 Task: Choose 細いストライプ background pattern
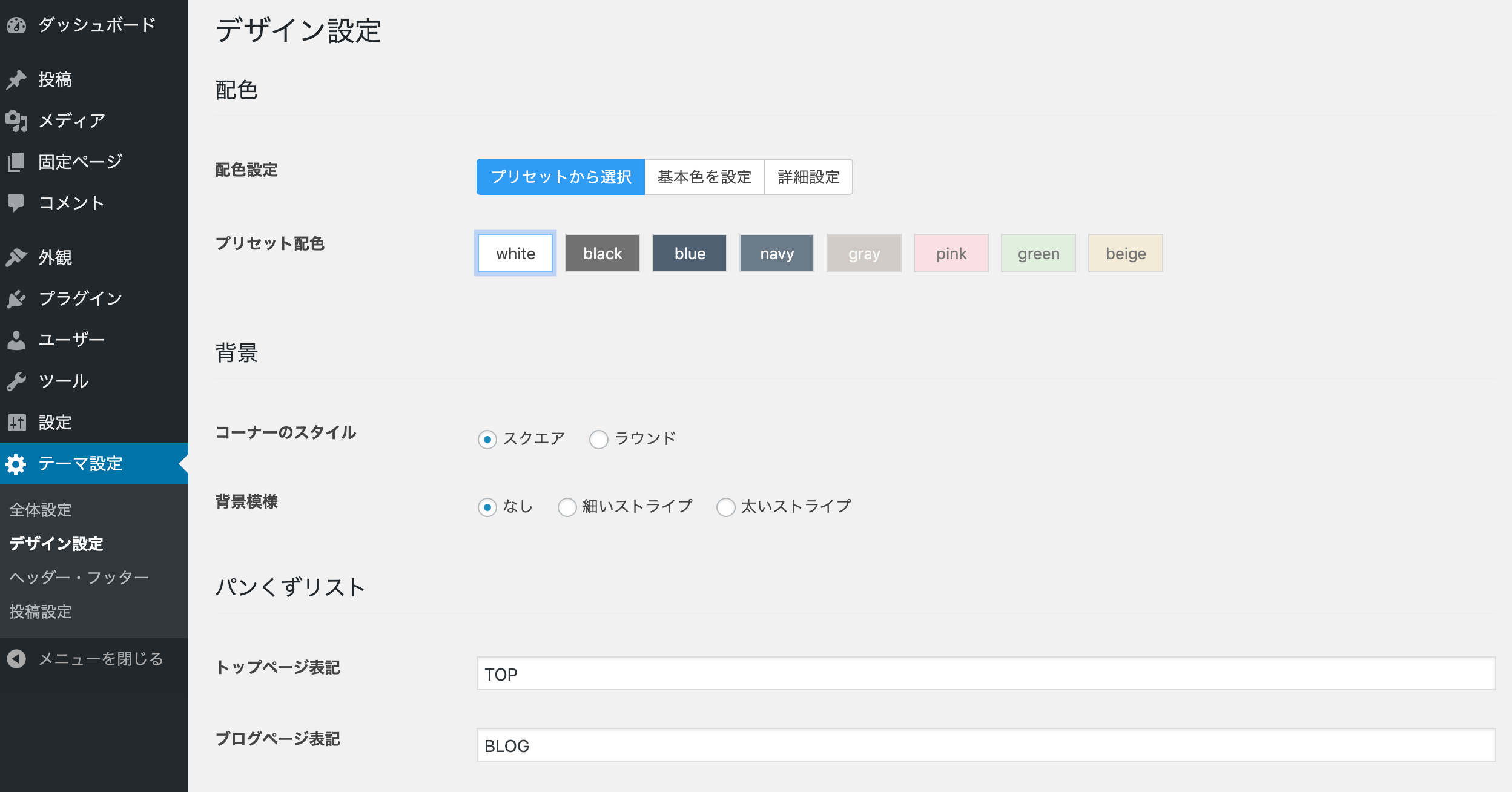[567, 507]
